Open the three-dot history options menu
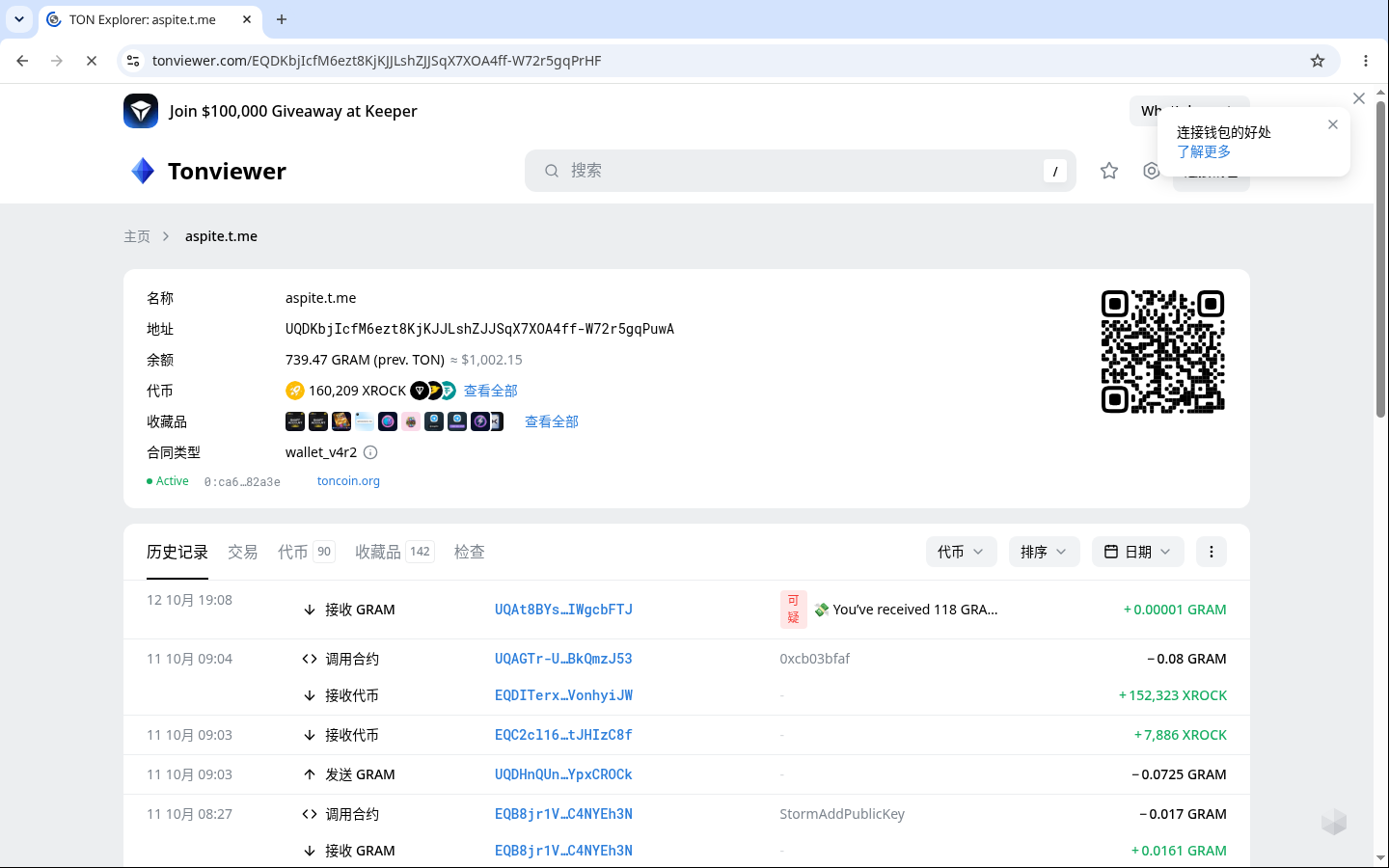 click(x=1212, y=552)
